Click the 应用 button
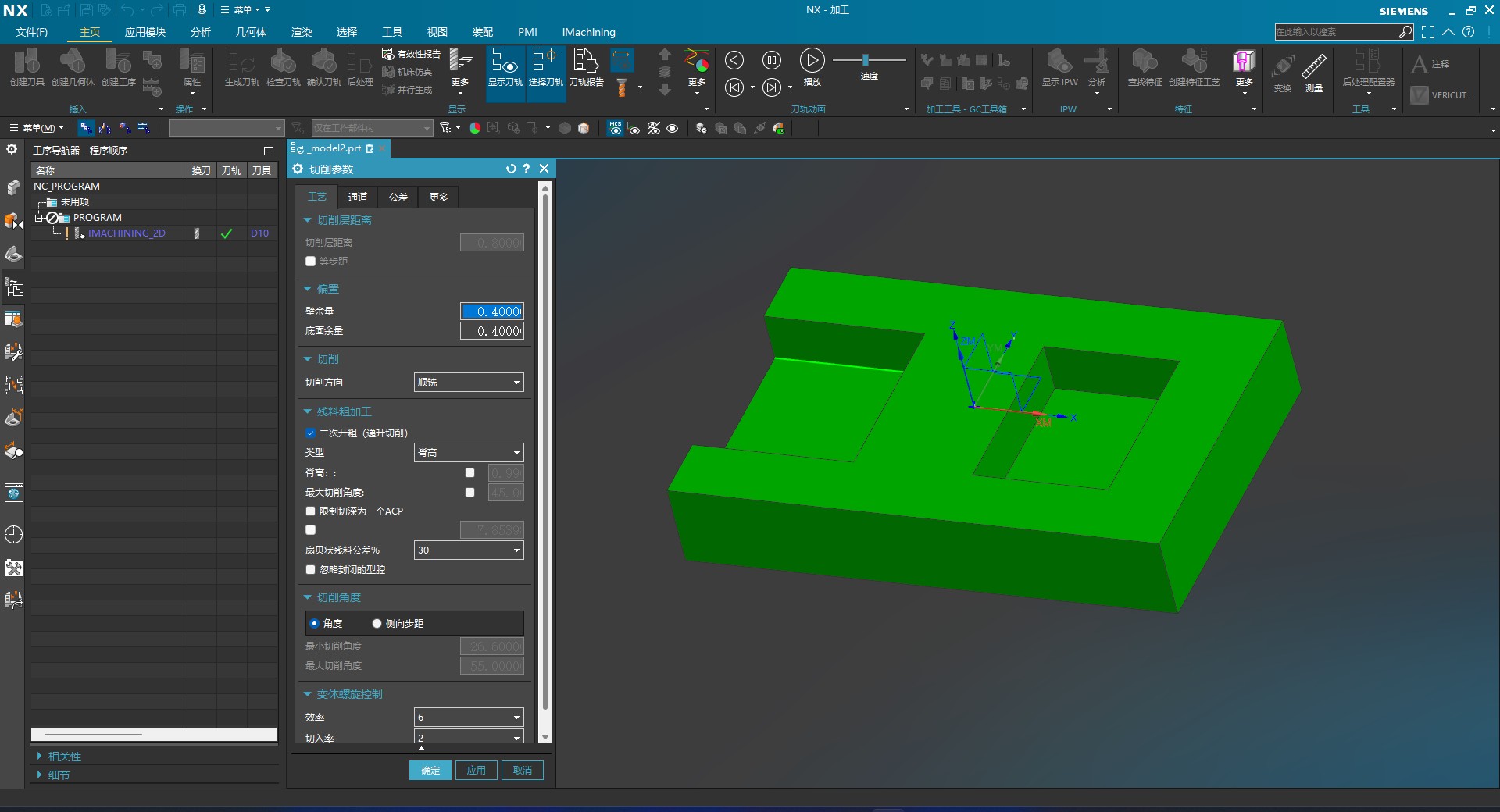Viewport: 1500px width, 812px height. click(x=477, y=770)
